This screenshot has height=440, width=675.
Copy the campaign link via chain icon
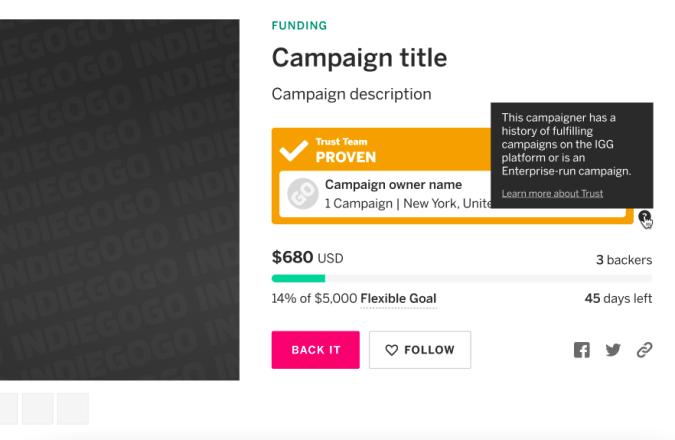(644, 350)
